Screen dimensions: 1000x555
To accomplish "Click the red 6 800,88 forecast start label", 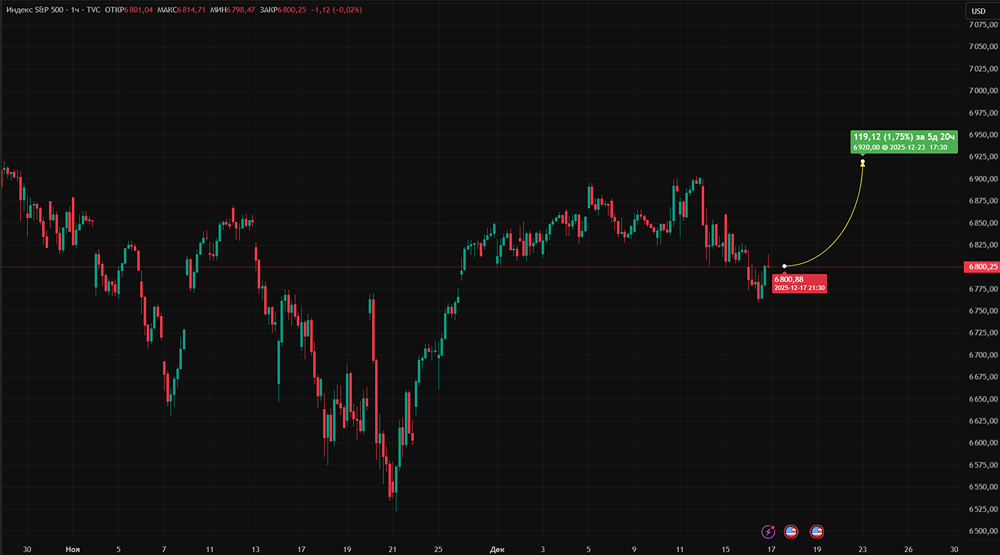I will [800, 283].
